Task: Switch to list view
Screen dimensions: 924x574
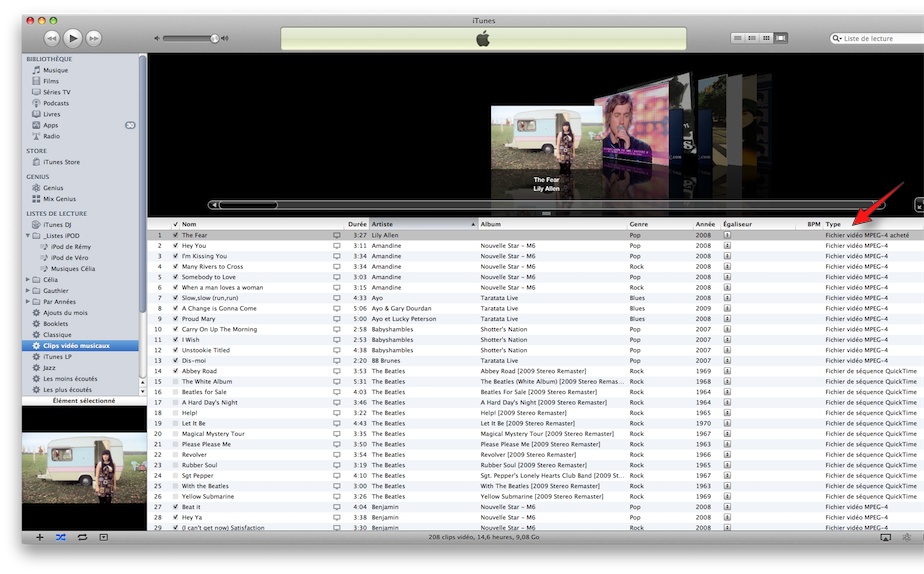Action: pyautogui.click(x=738, y=38)
